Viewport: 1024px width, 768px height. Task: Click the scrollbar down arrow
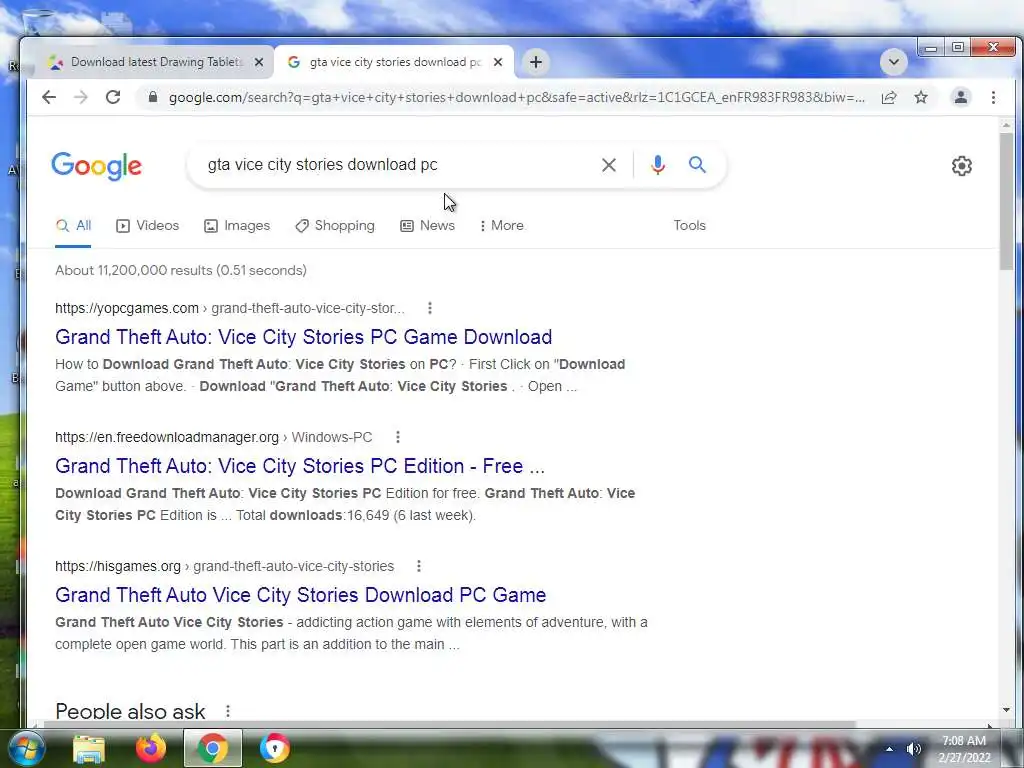(1006, 710)
